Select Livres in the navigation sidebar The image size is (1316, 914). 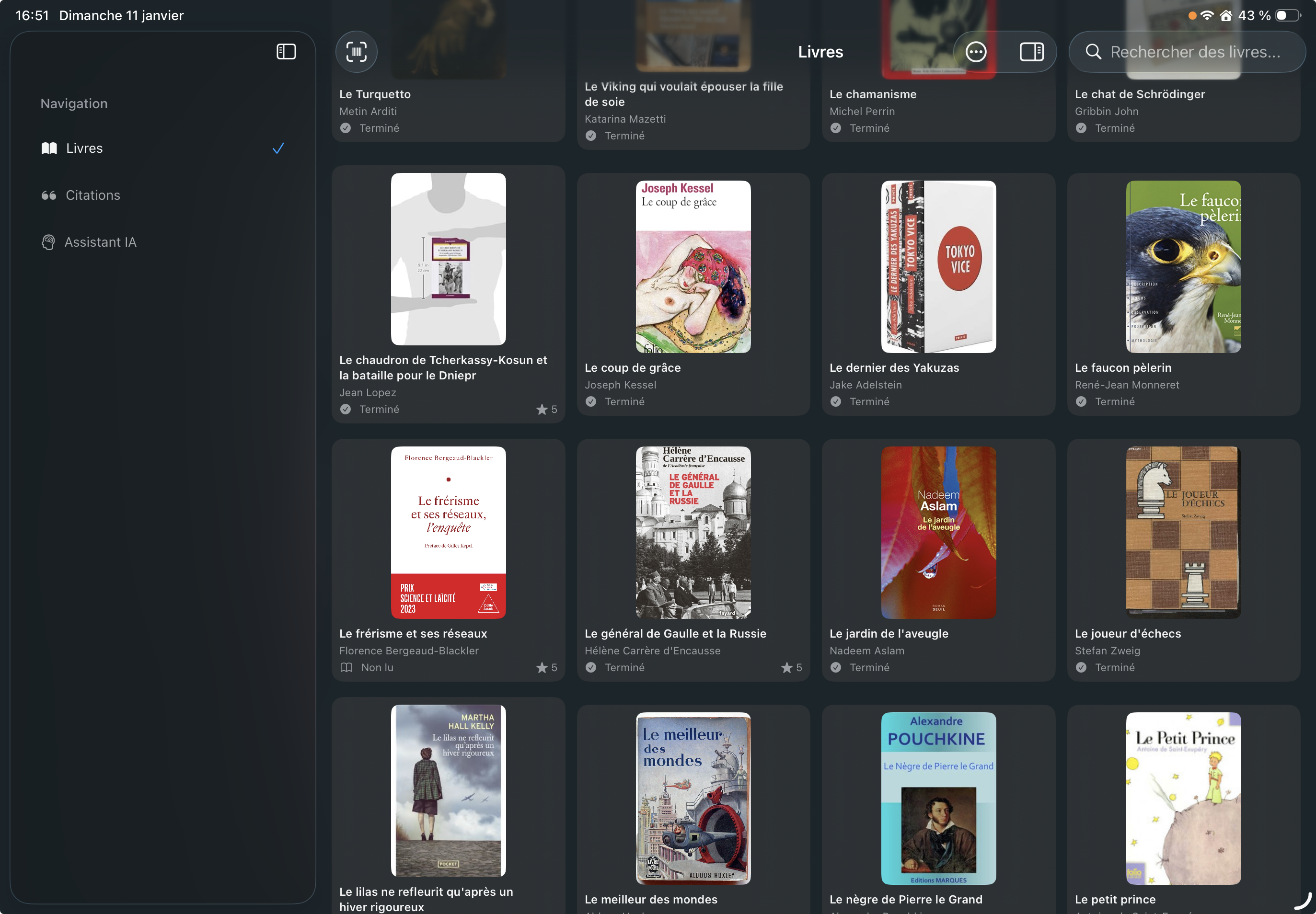[84, 149]
